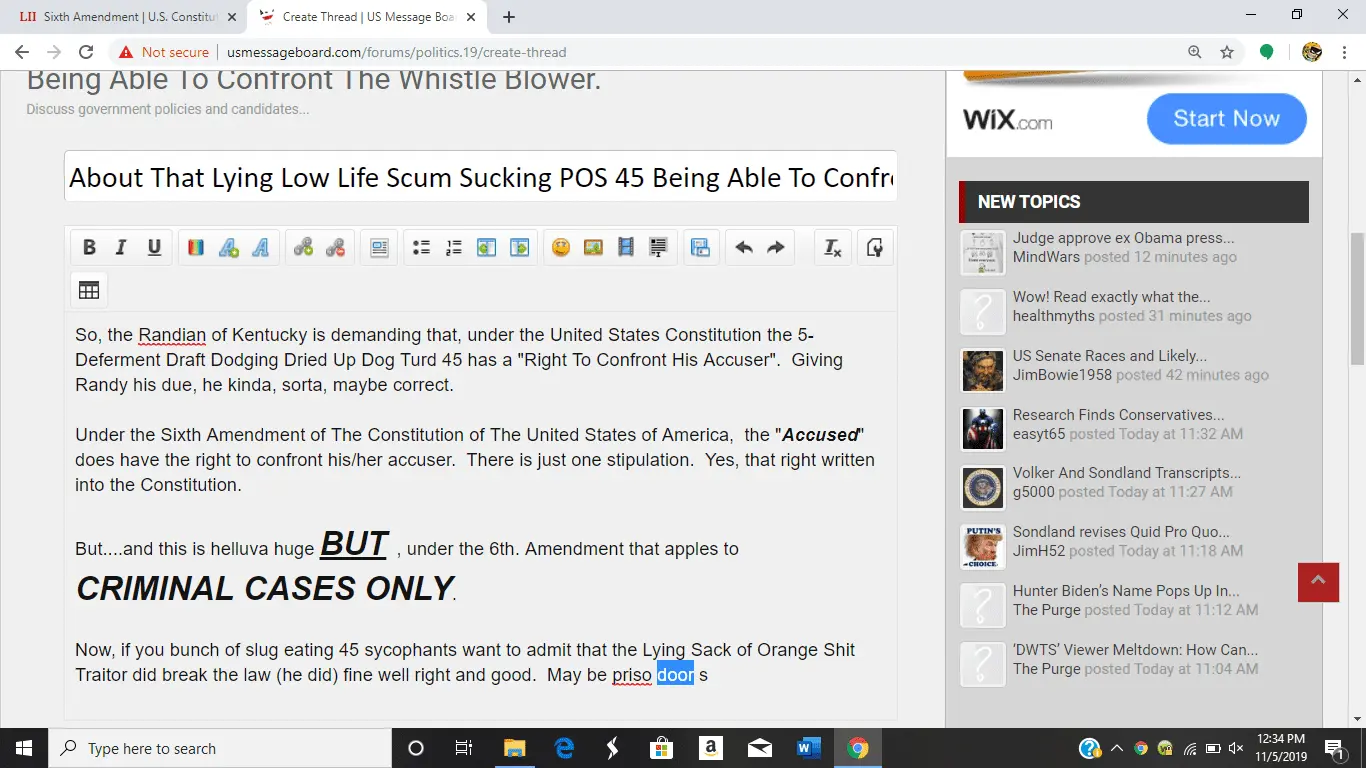The height and width of the screenshot is (768, 1366).
Task: Switch to the Sixth Amendment browser tab
Action: (x=125, y=17)
